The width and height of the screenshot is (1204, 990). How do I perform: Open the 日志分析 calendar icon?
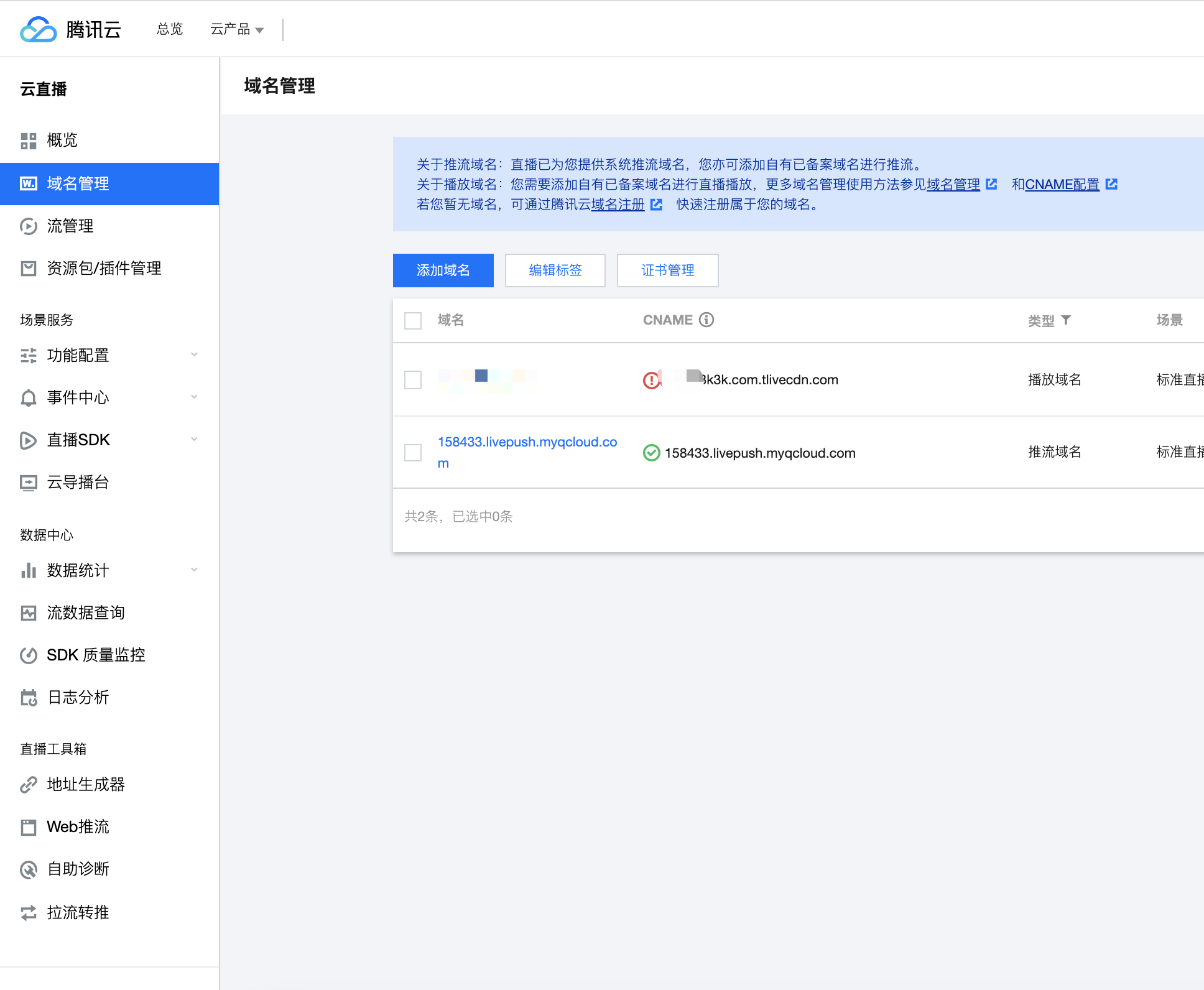(x=29, y=698)
